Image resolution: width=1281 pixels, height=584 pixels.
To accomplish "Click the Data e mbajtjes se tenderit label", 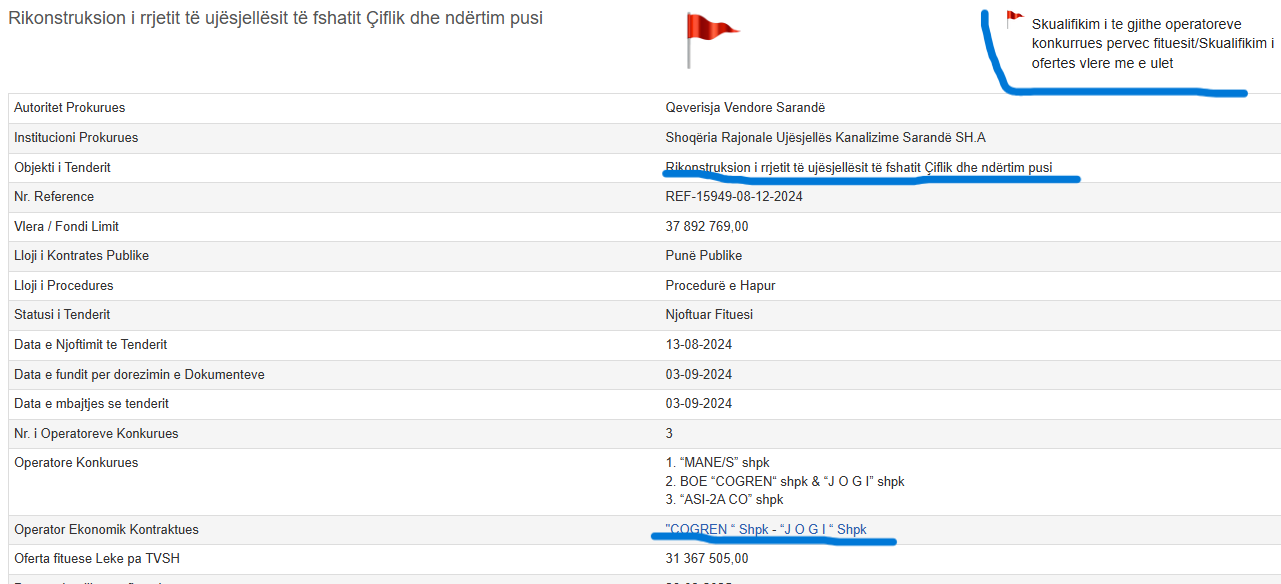I will point(91,404).
